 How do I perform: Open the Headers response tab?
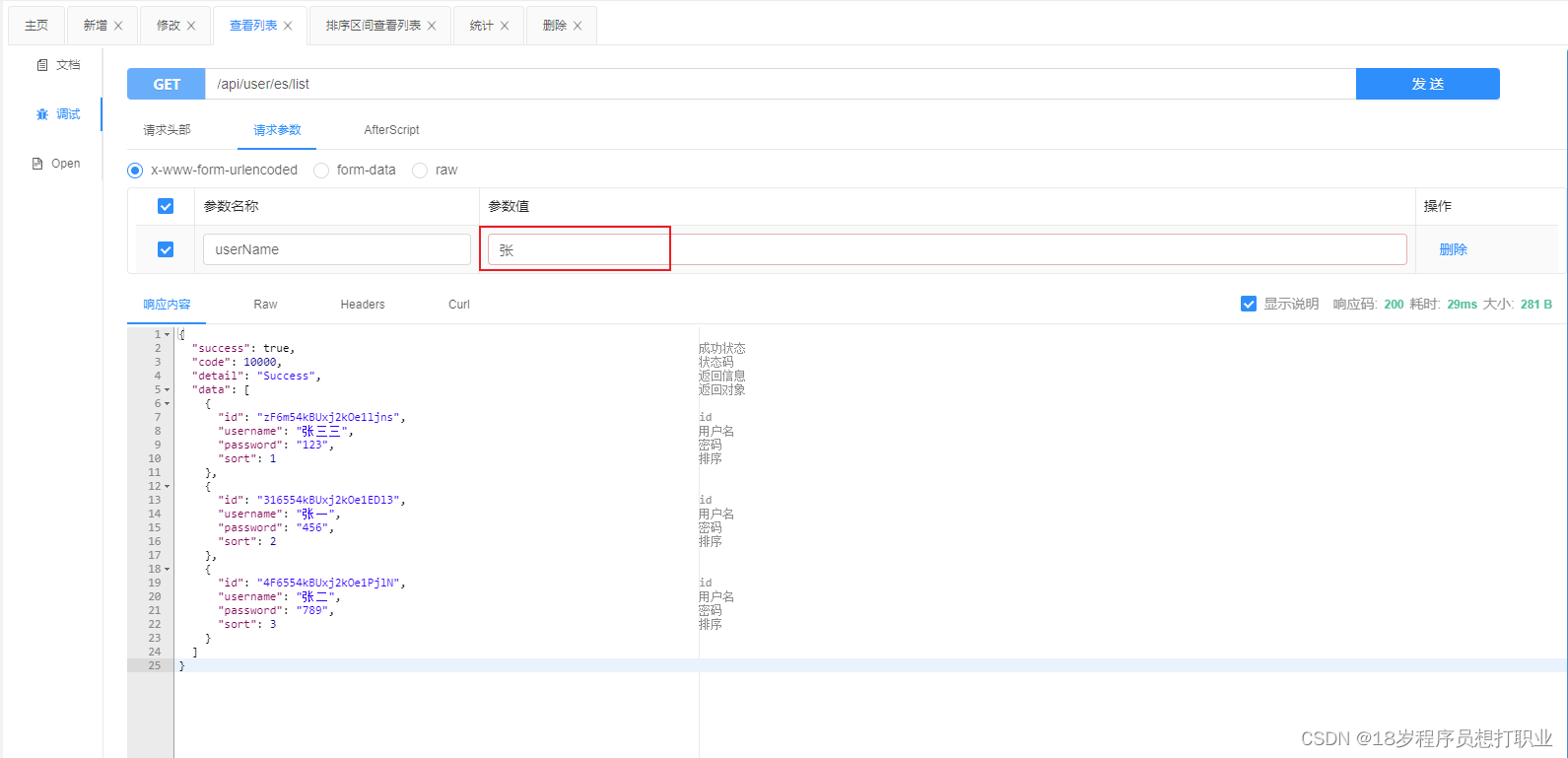point(363,305)
